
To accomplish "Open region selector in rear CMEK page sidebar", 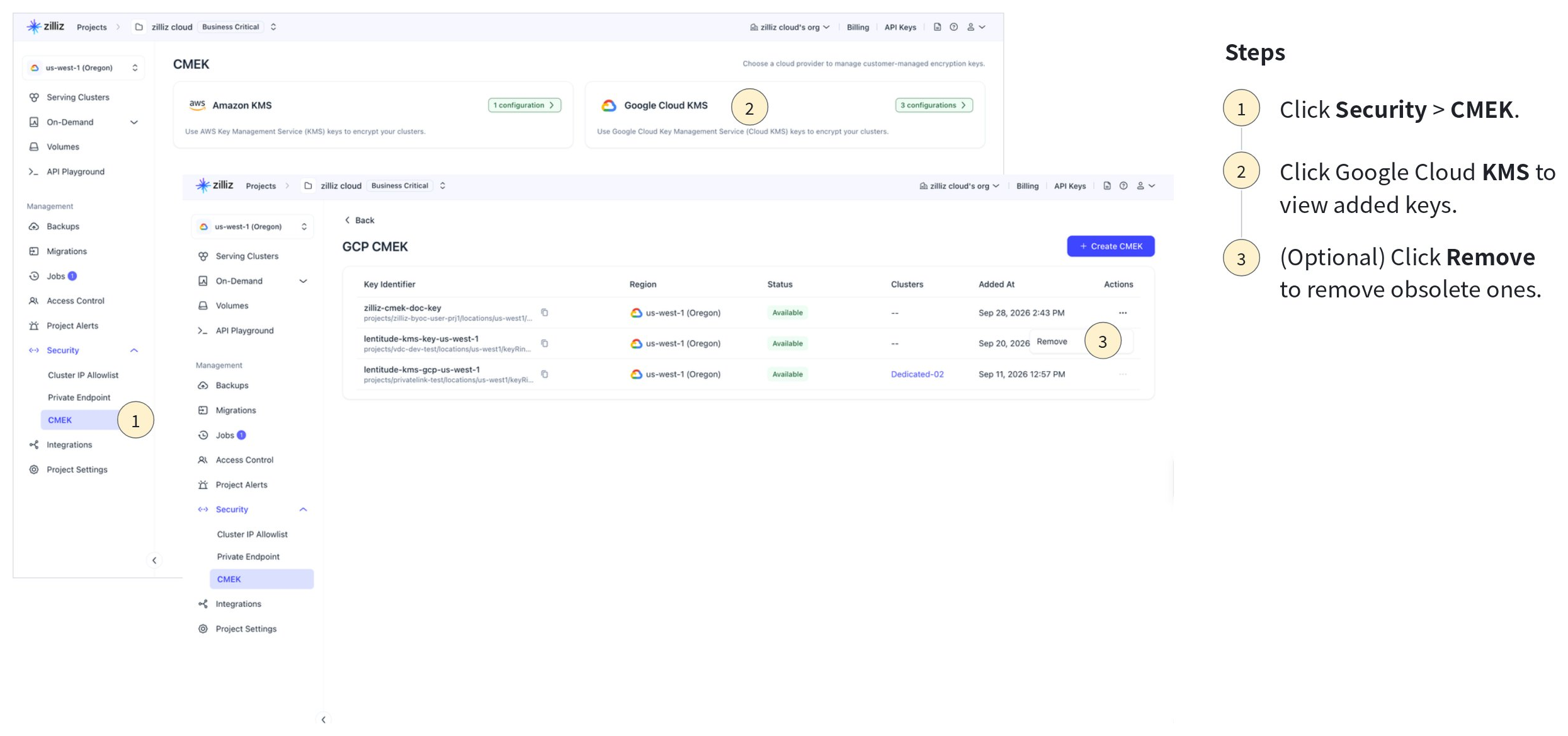I will pyautogui.click(x=84, y=68).
